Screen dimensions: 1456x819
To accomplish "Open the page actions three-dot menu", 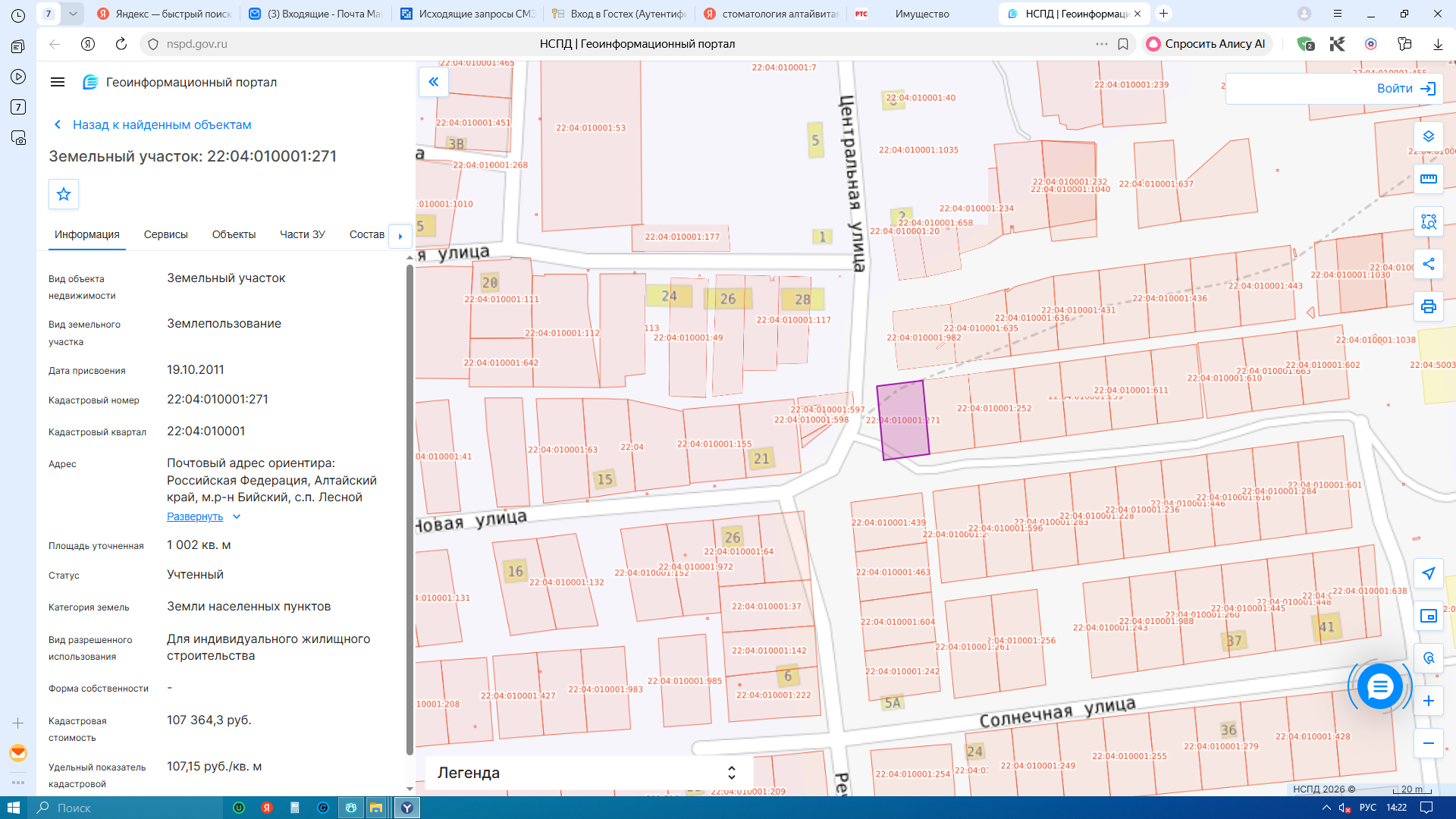I will (1102, 44).
